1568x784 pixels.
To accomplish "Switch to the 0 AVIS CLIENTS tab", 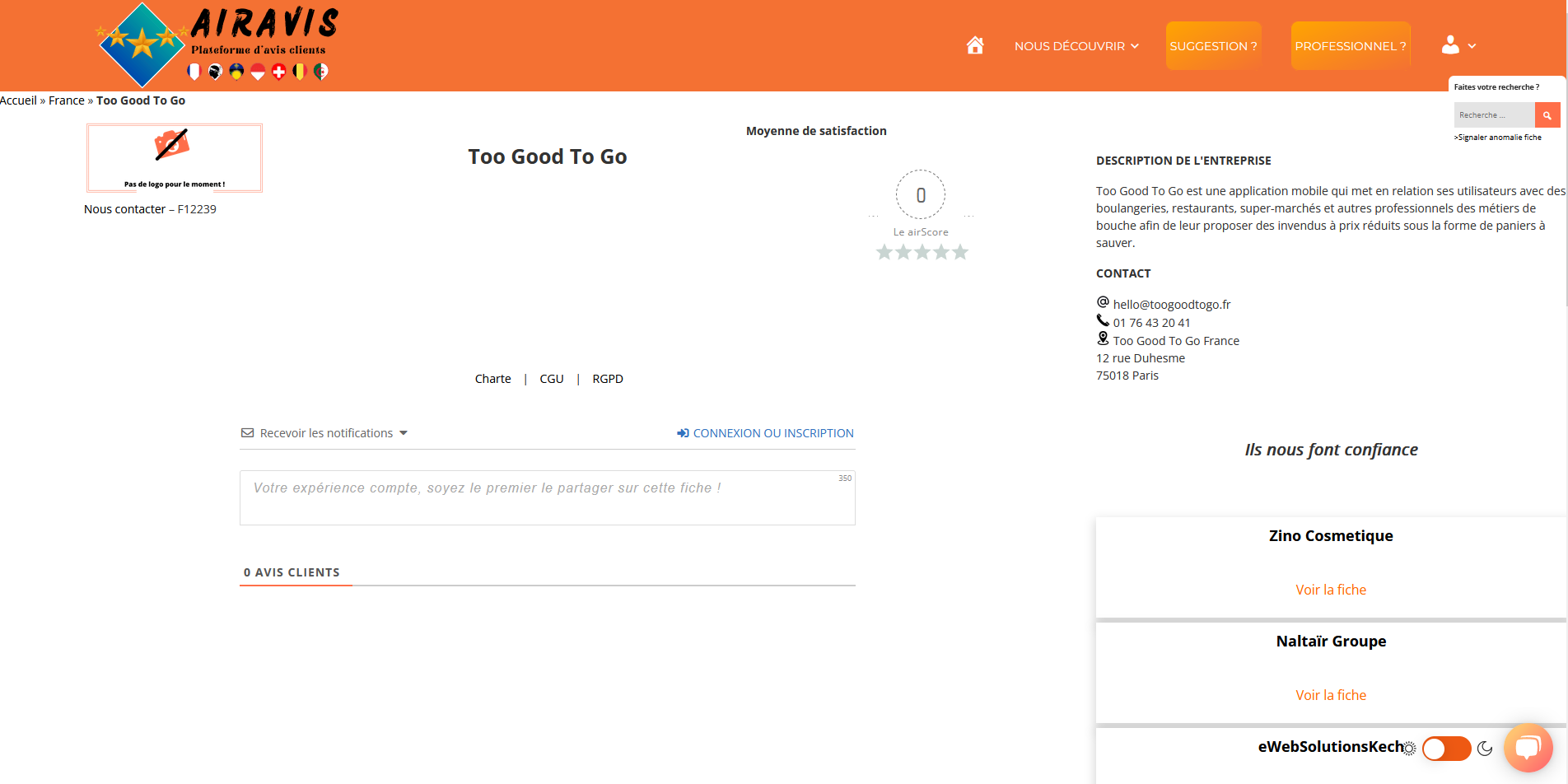I will tap(292, 572).
